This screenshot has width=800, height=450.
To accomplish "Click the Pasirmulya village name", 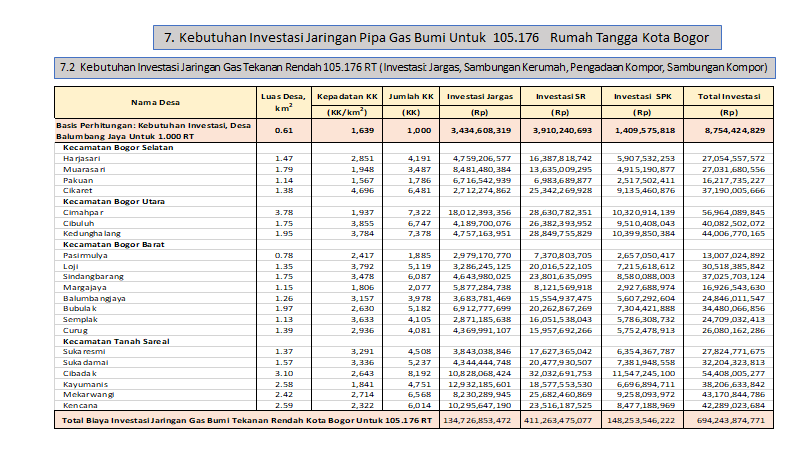I will click(85, 256).
